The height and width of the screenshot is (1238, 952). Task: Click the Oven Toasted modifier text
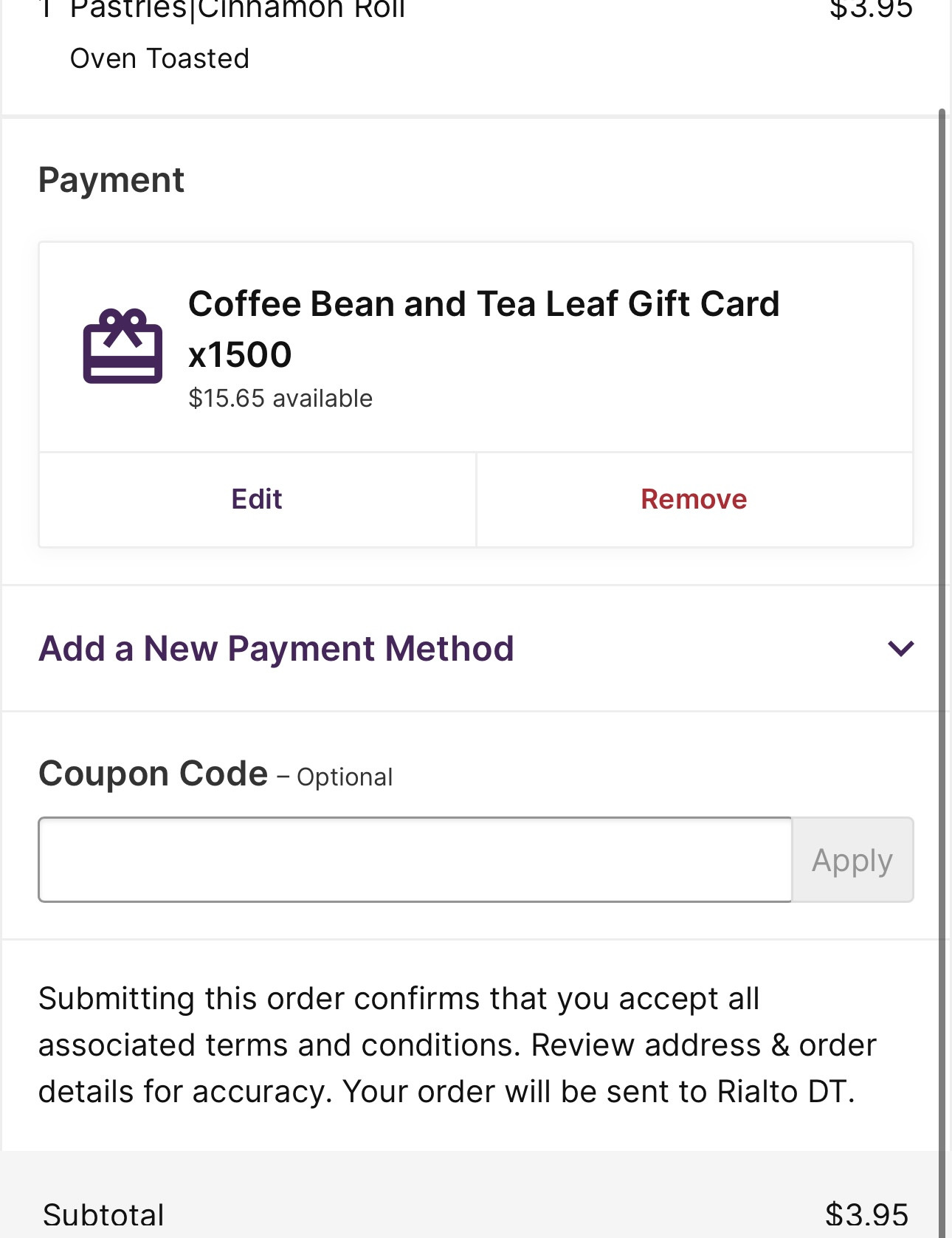159,59
